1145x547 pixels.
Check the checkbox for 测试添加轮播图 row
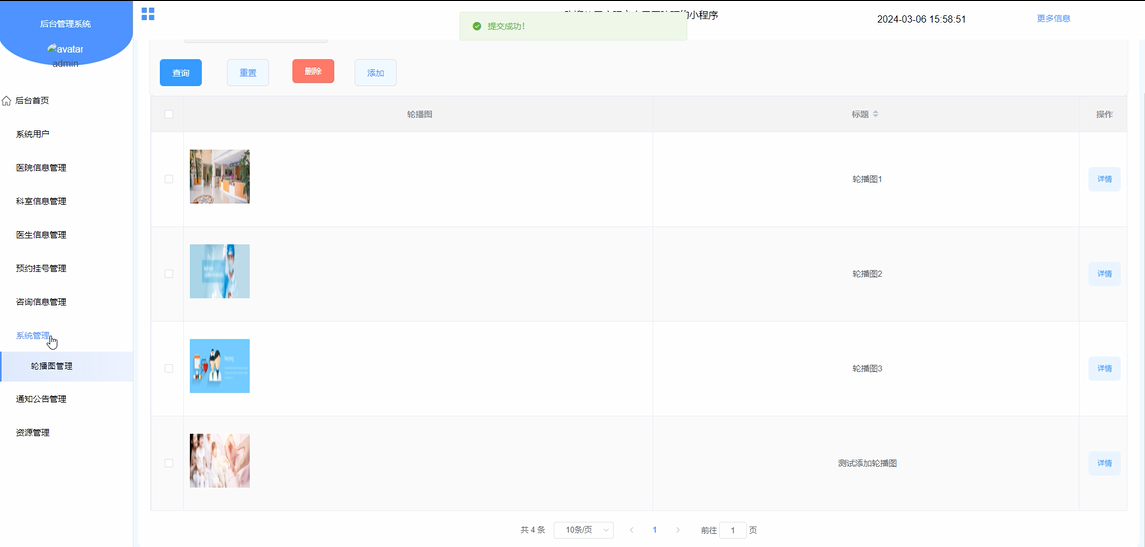point(169,463)
